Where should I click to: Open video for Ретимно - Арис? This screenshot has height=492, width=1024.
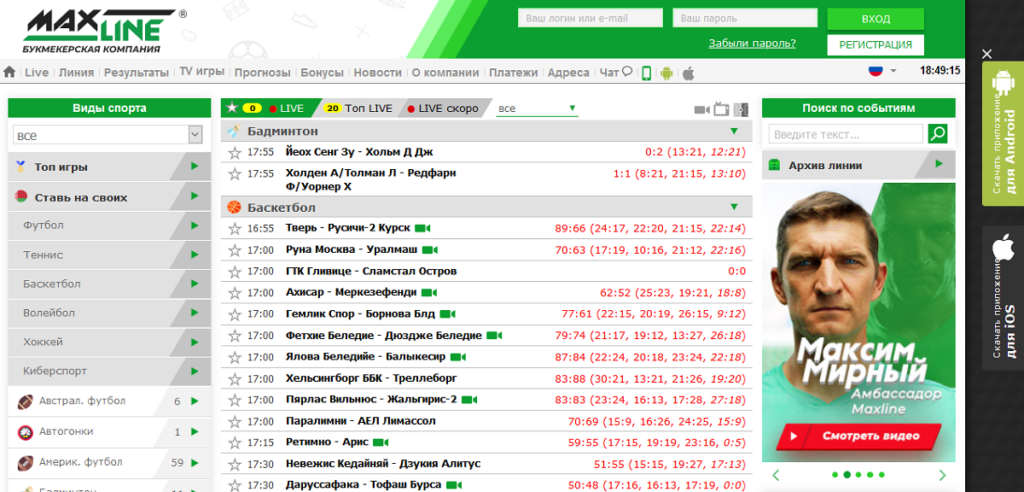(x=381, y=442)
